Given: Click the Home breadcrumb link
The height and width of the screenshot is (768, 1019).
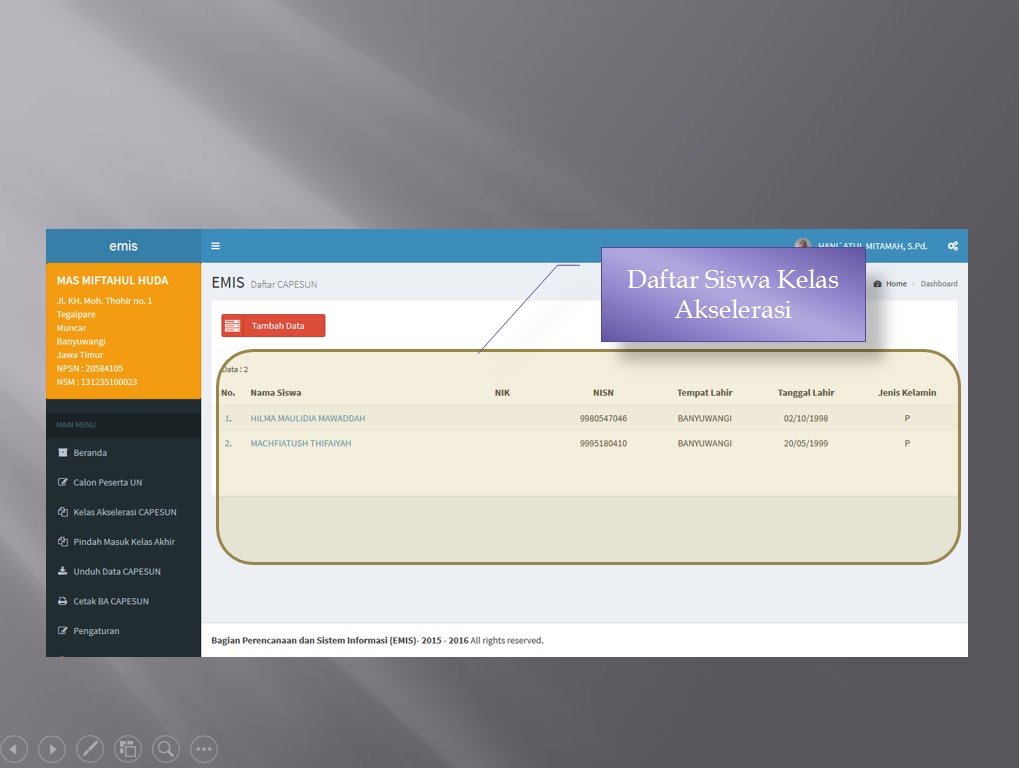Looking at the screenshot, I should [896, 284].
